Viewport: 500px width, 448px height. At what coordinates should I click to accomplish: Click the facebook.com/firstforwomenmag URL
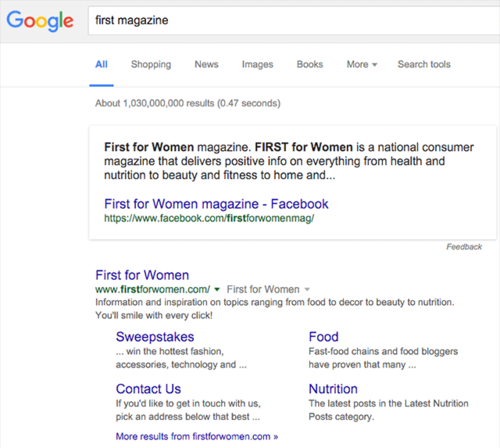[x=209, y=219]
